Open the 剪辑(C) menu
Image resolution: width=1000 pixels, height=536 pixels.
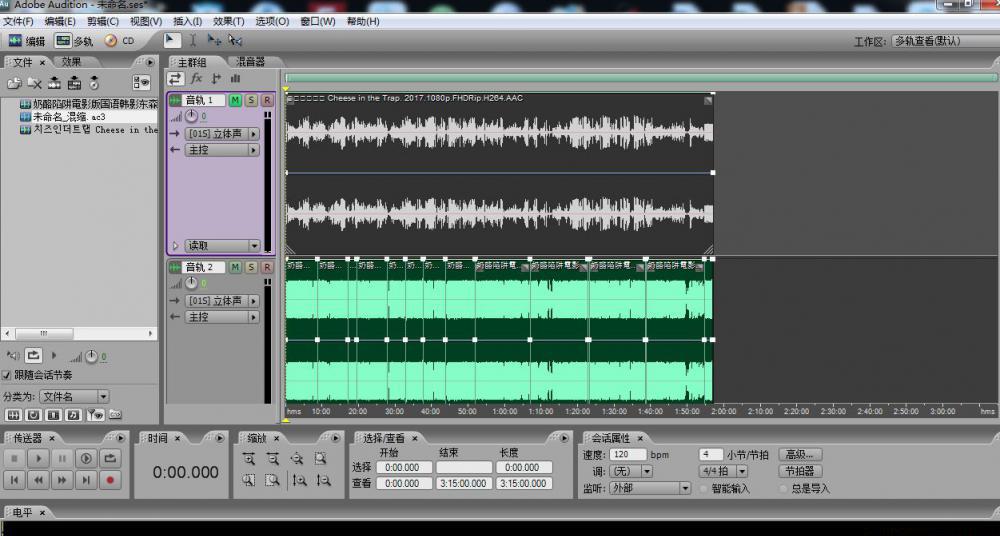coord(103,21)
